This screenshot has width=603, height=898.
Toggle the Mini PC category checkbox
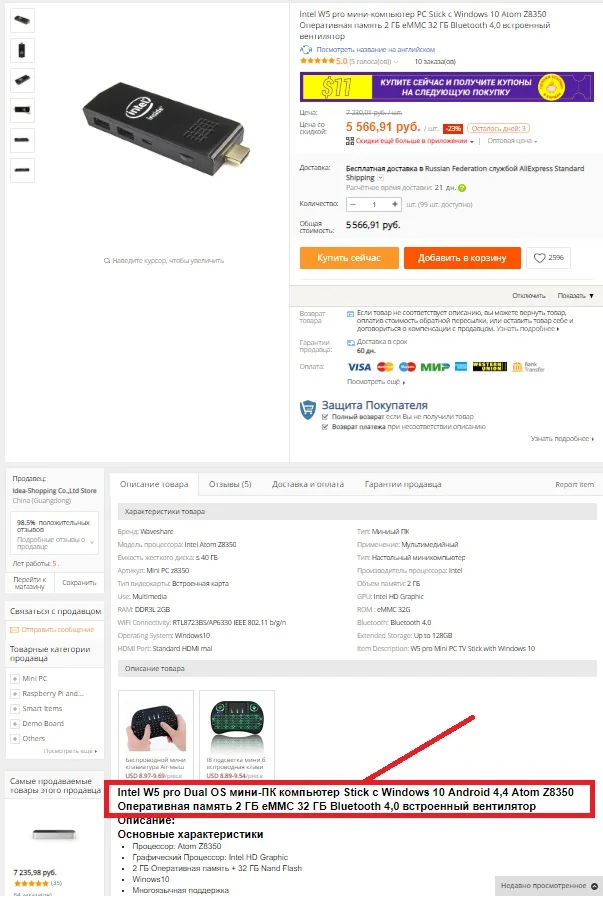(15, 679)
